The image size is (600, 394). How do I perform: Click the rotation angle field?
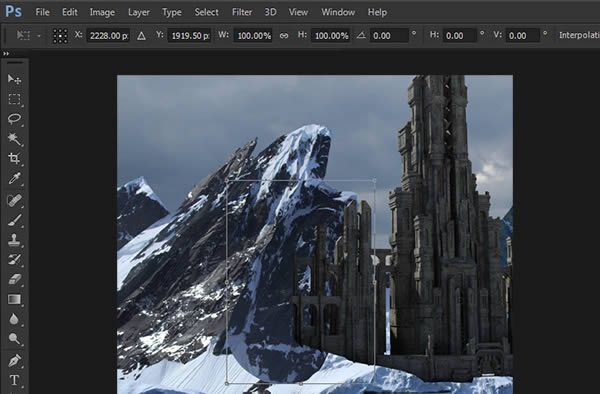point(389,36)
